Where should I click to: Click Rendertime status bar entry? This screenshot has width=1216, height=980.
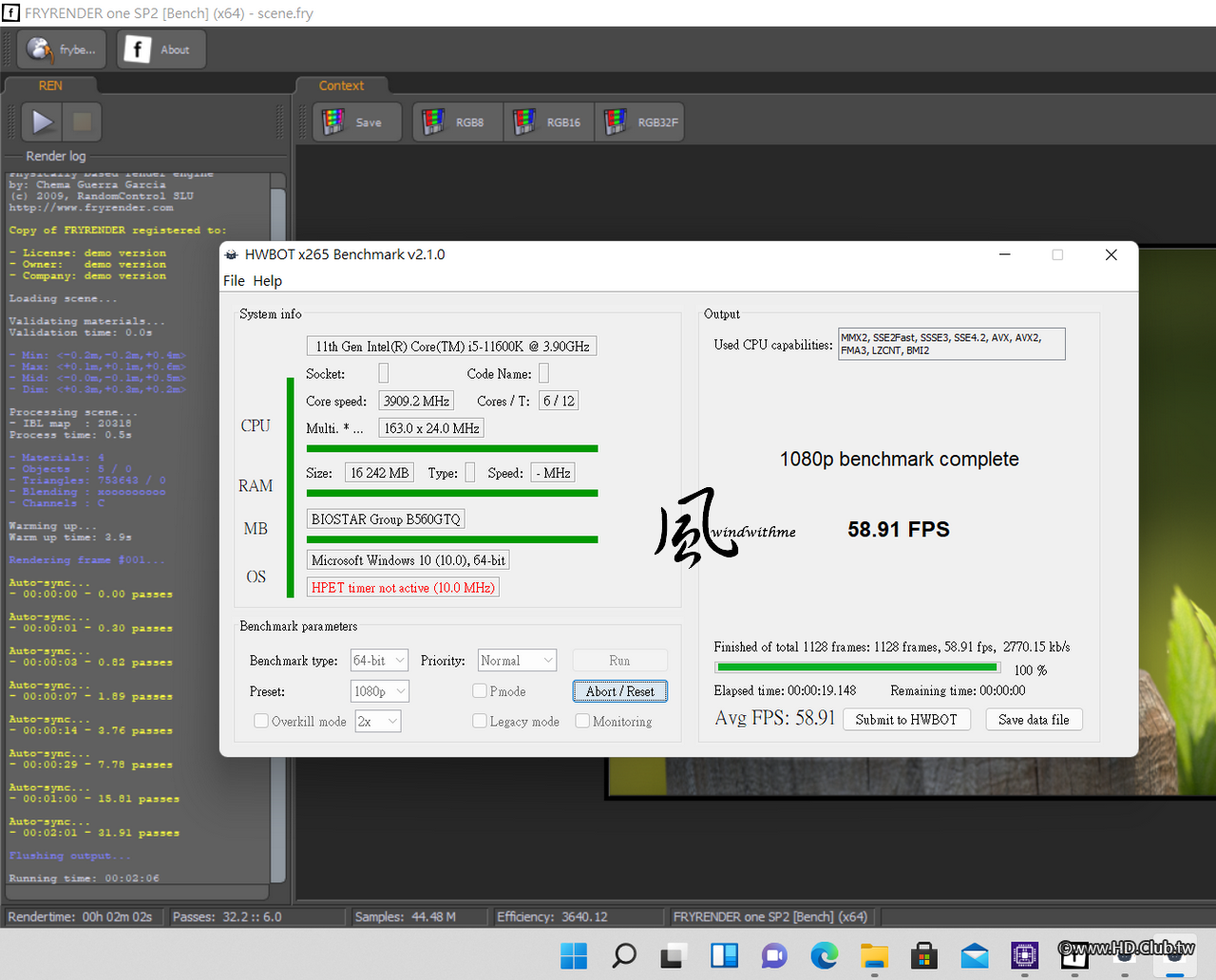(83, 916)
